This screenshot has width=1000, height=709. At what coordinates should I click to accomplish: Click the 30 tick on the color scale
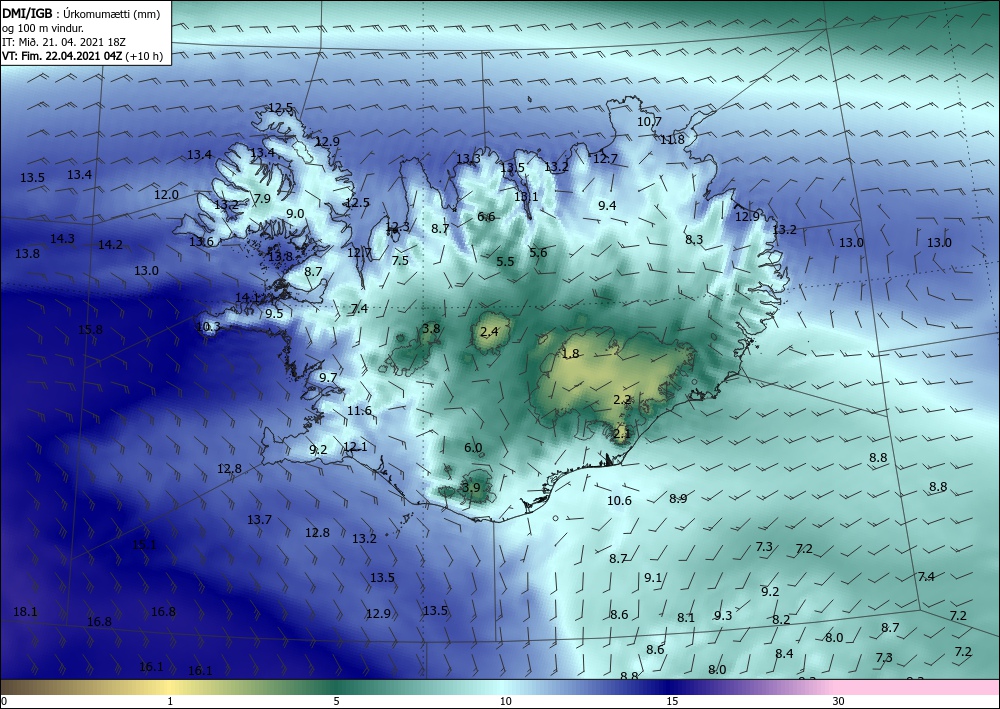(x=839, y=702)
